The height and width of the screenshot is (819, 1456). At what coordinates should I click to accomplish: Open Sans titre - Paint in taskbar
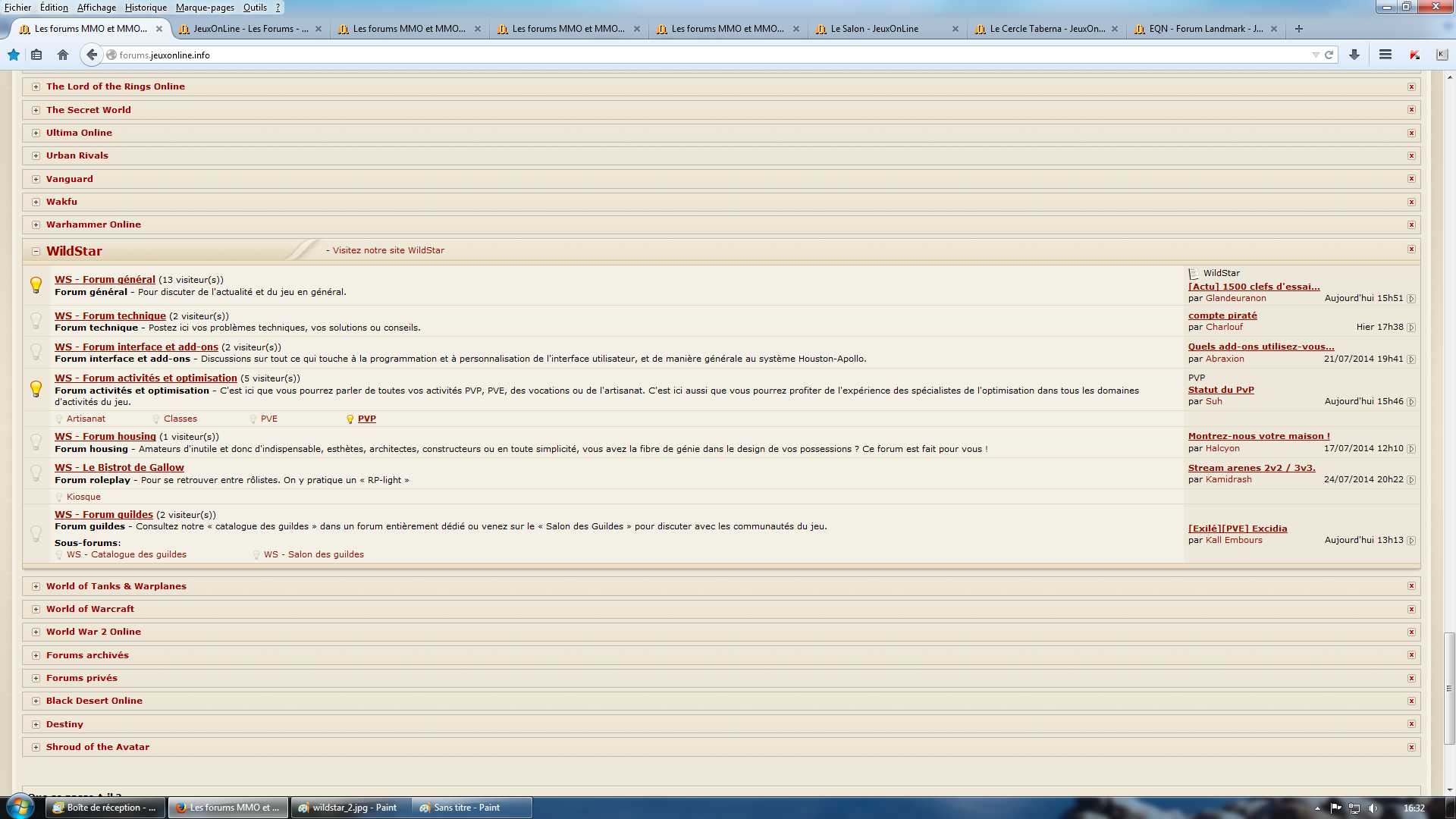(472, 808)
